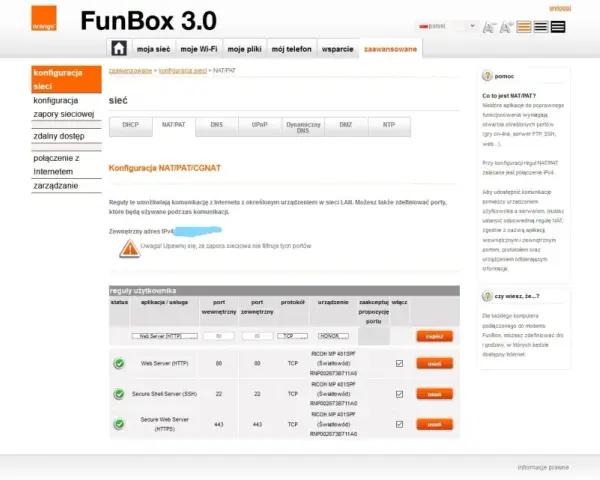Open the 'mój telefon' menu
This screenshot has width=600, height=480.
292,49
